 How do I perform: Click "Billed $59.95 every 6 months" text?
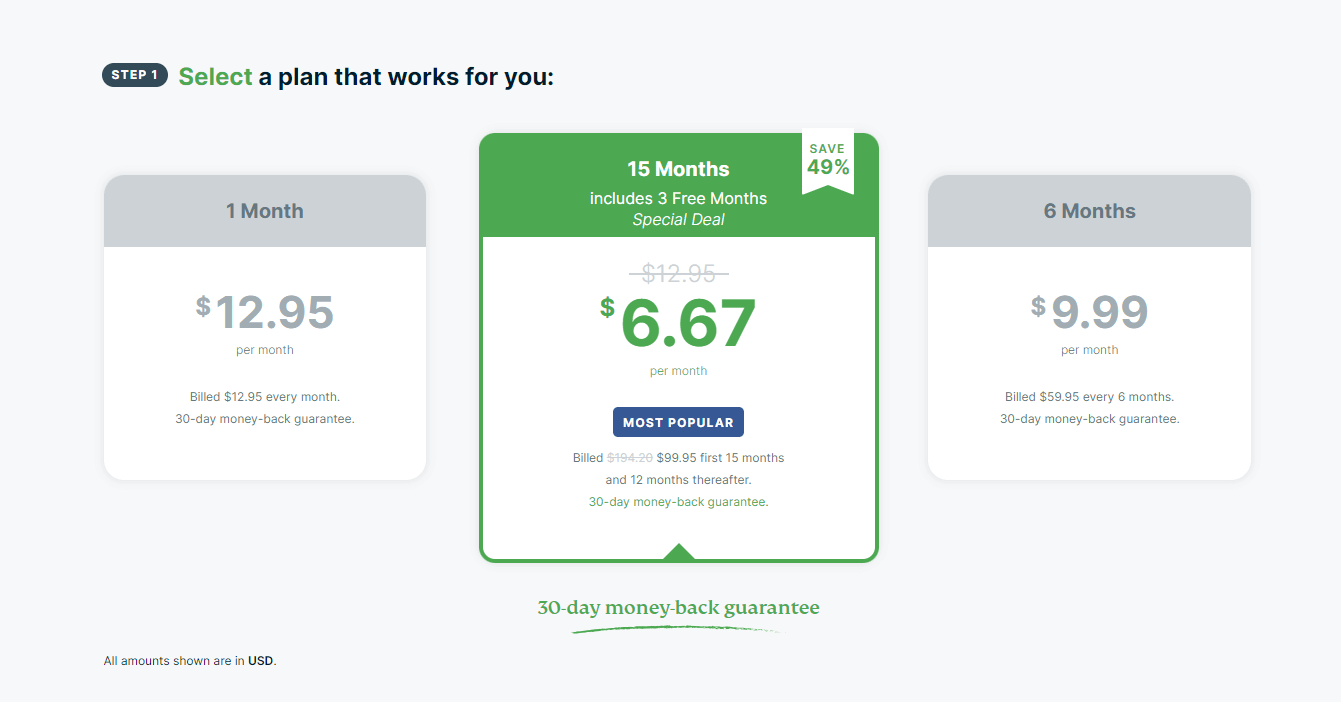[1089, 397]
